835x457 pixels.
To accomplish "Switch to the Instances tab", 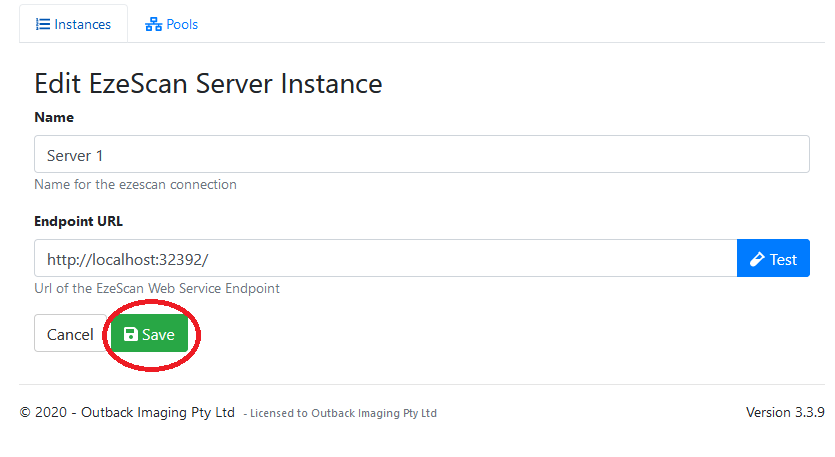I will [73, 24].
